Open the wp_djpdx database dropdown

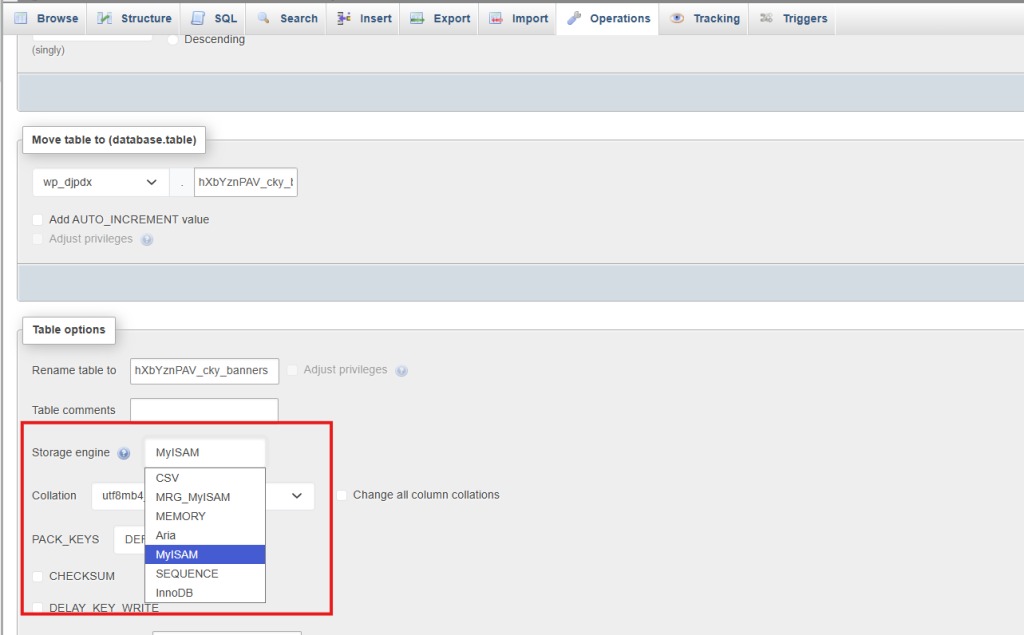[100, 183]
